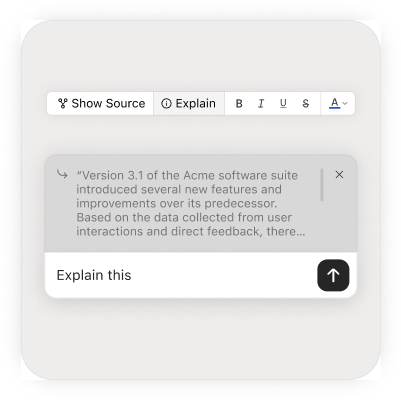Click the quoted "Version 3.1 of the Acme" line
The width and height of the screenshot is (401, 400).
pyautogui.click(x=187, y=175)
